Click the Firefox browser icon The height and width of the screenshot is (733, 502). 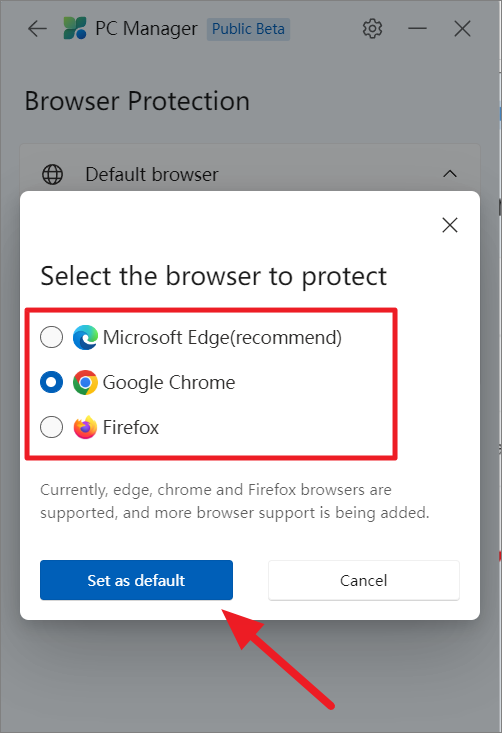[x=85, y=427]
